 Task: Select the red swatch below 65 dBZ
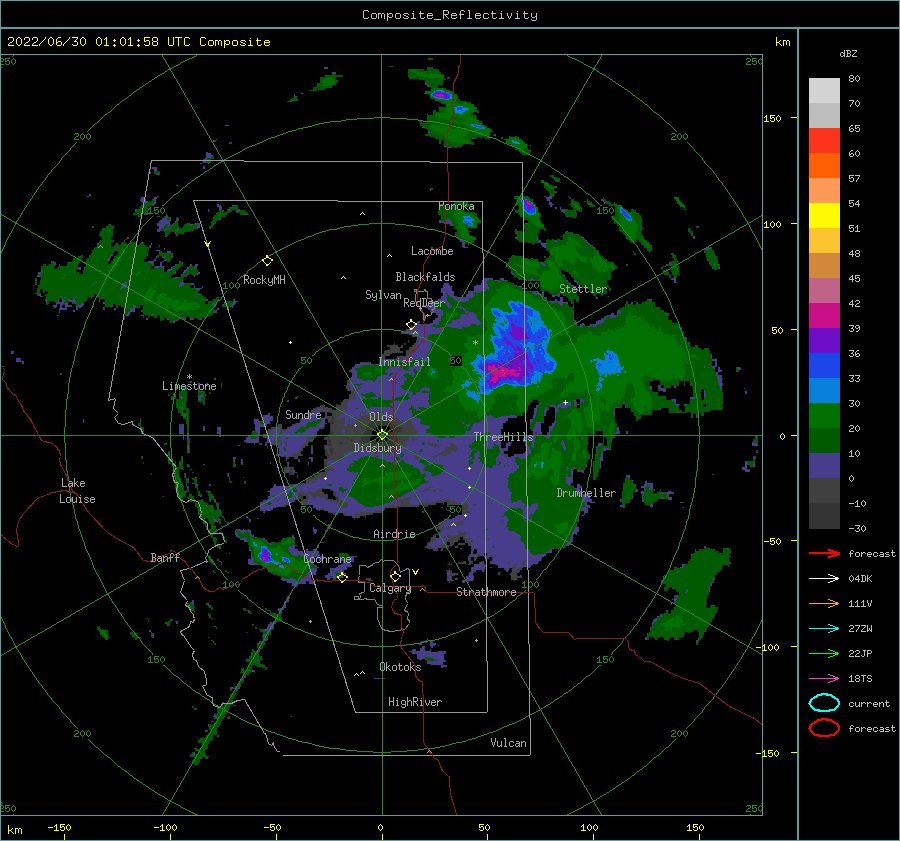pos(824,141)
